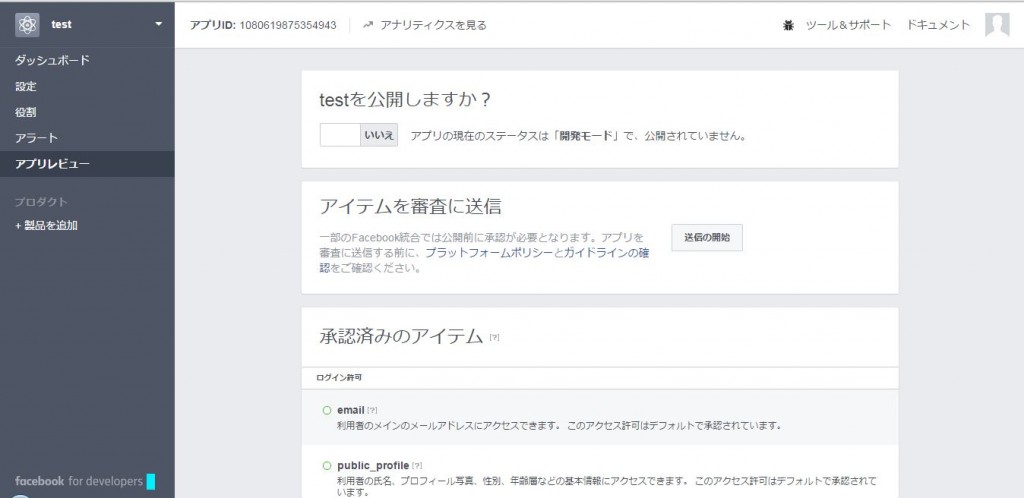Click + 製品を追加
The image size is (1024, 498).
[x=46, y=225]
